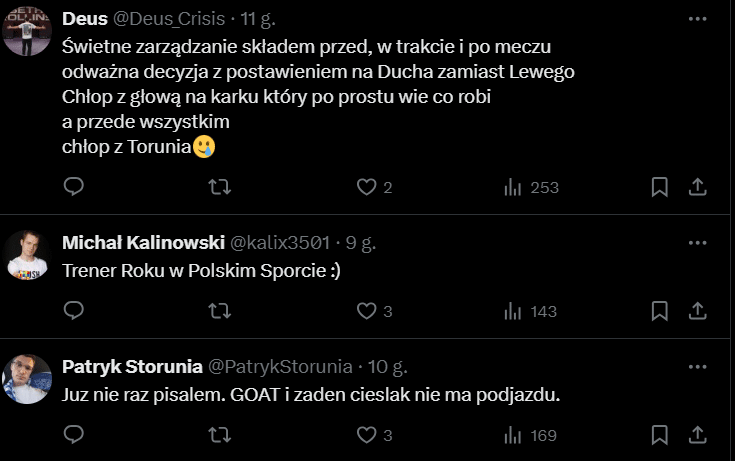Reply to Michał Kalinowski's tweet
The width and height of the screenshot is (735, 461).
[x=73, y=311]
